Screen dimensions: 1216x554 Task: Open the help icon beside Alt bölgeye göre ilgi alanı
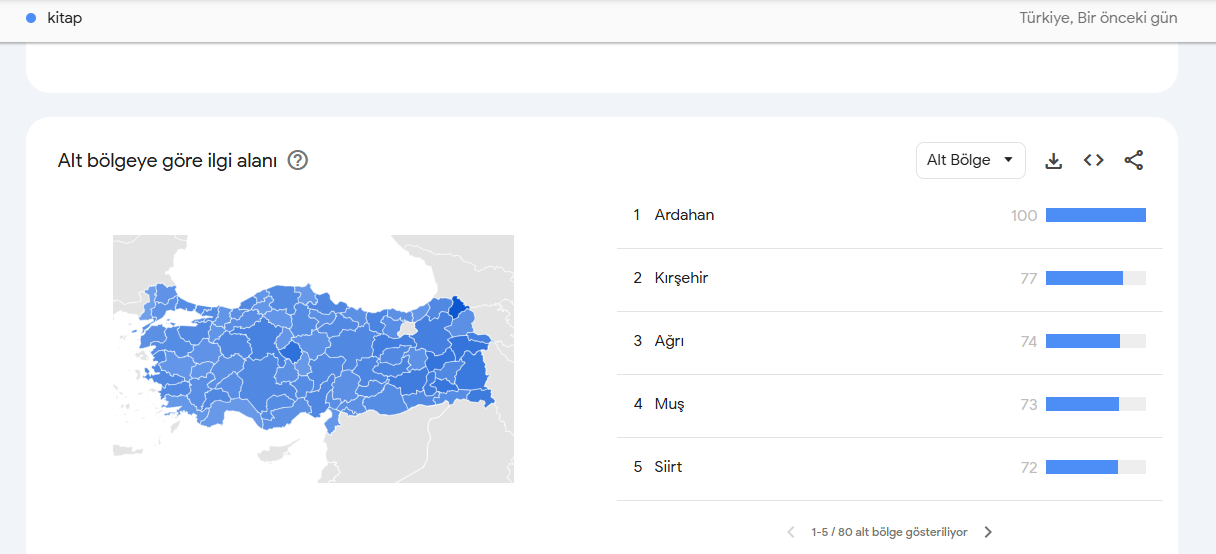click(297, 160)
